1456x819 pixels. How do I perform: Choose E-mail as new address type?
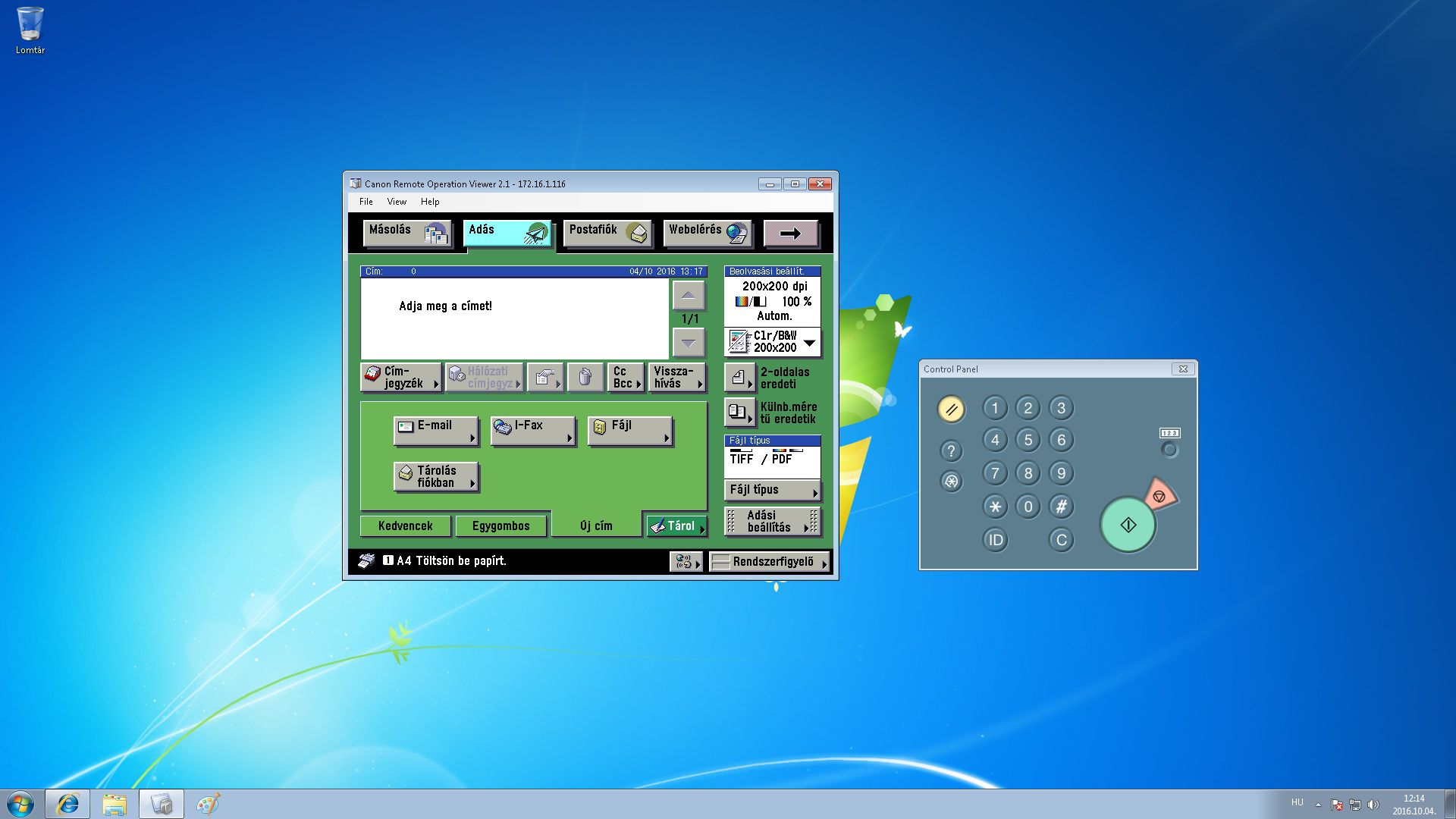click(x=436, y=431)
